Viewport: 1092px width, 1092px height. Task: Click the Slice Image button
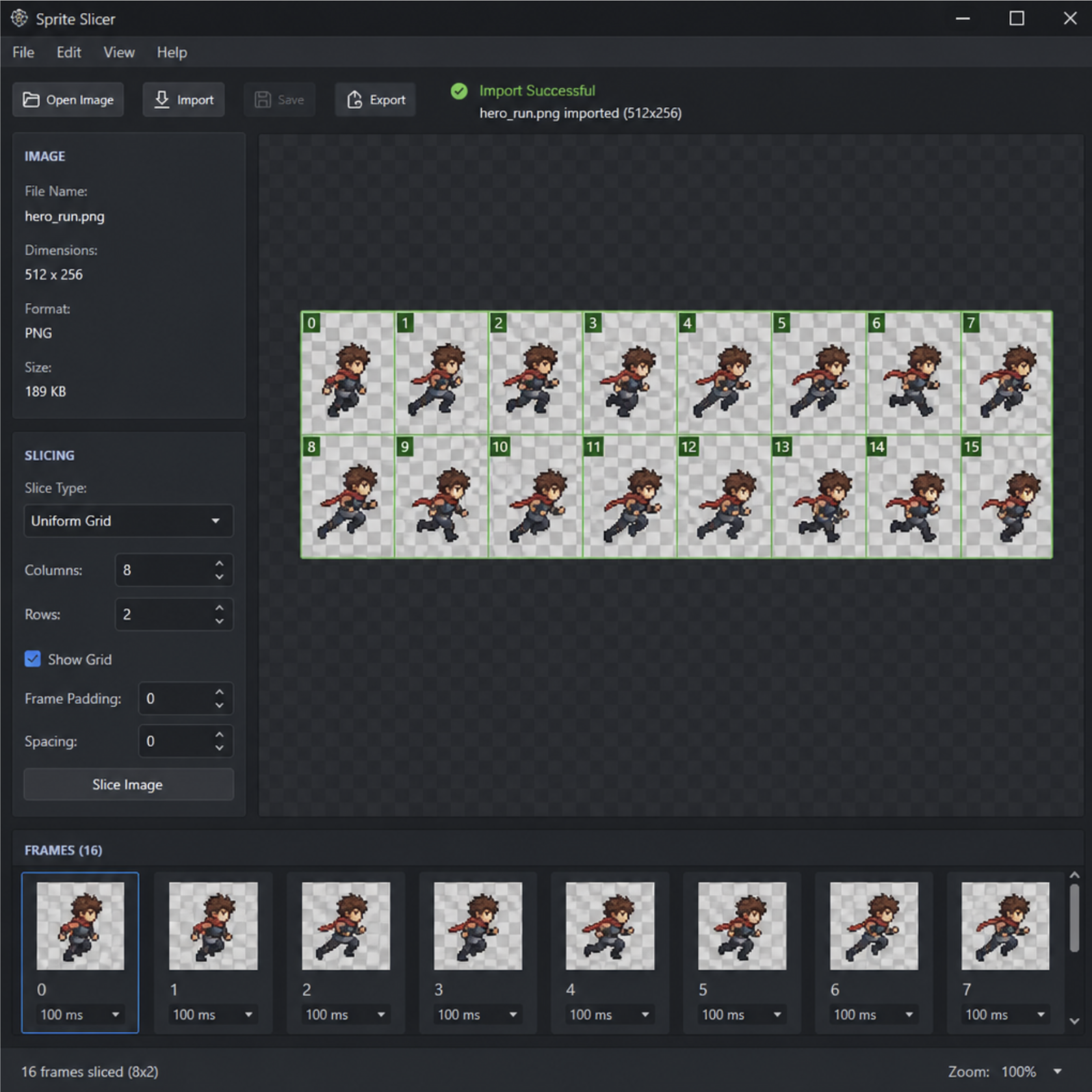tap(128, 785)
